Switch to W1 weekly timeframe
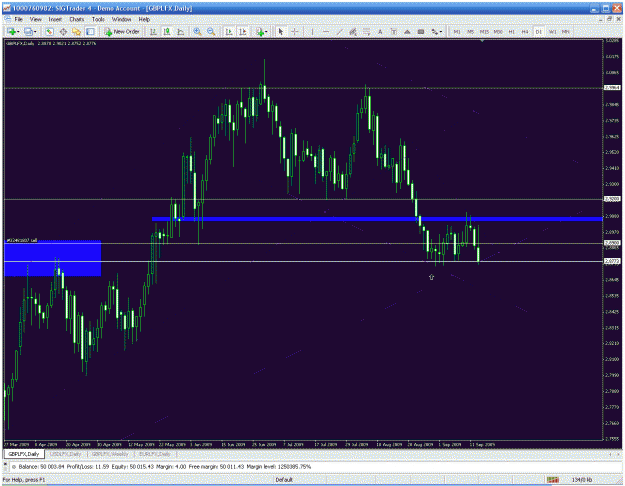625x486 pixels. tap(552, 32)
